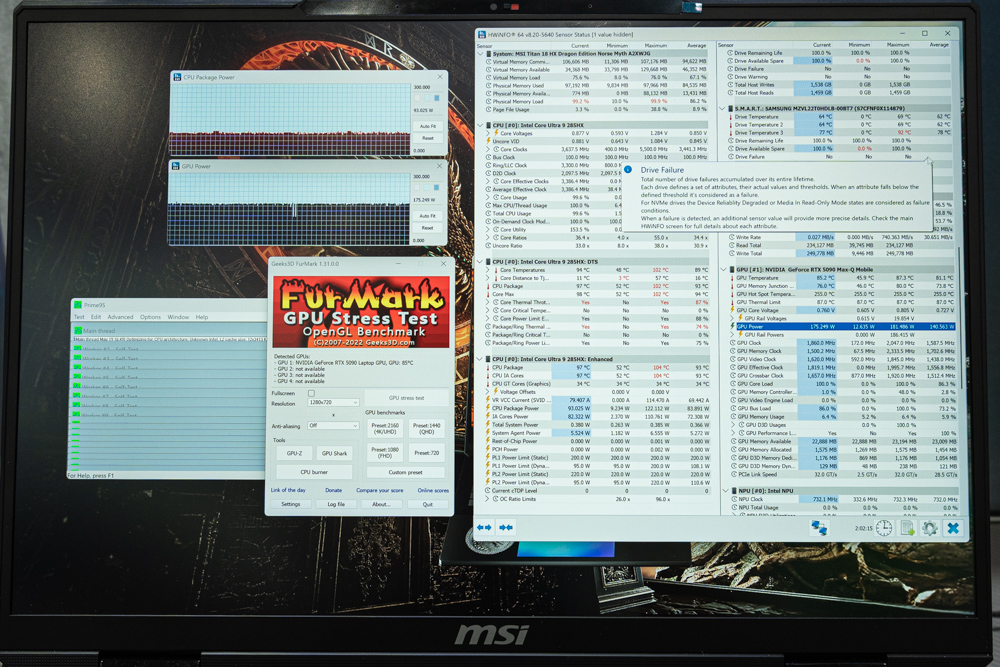Viewport: 1000px width, 667px height.
Task: Click the thermometer icon beside GPU Temperature
Action: 731,278
